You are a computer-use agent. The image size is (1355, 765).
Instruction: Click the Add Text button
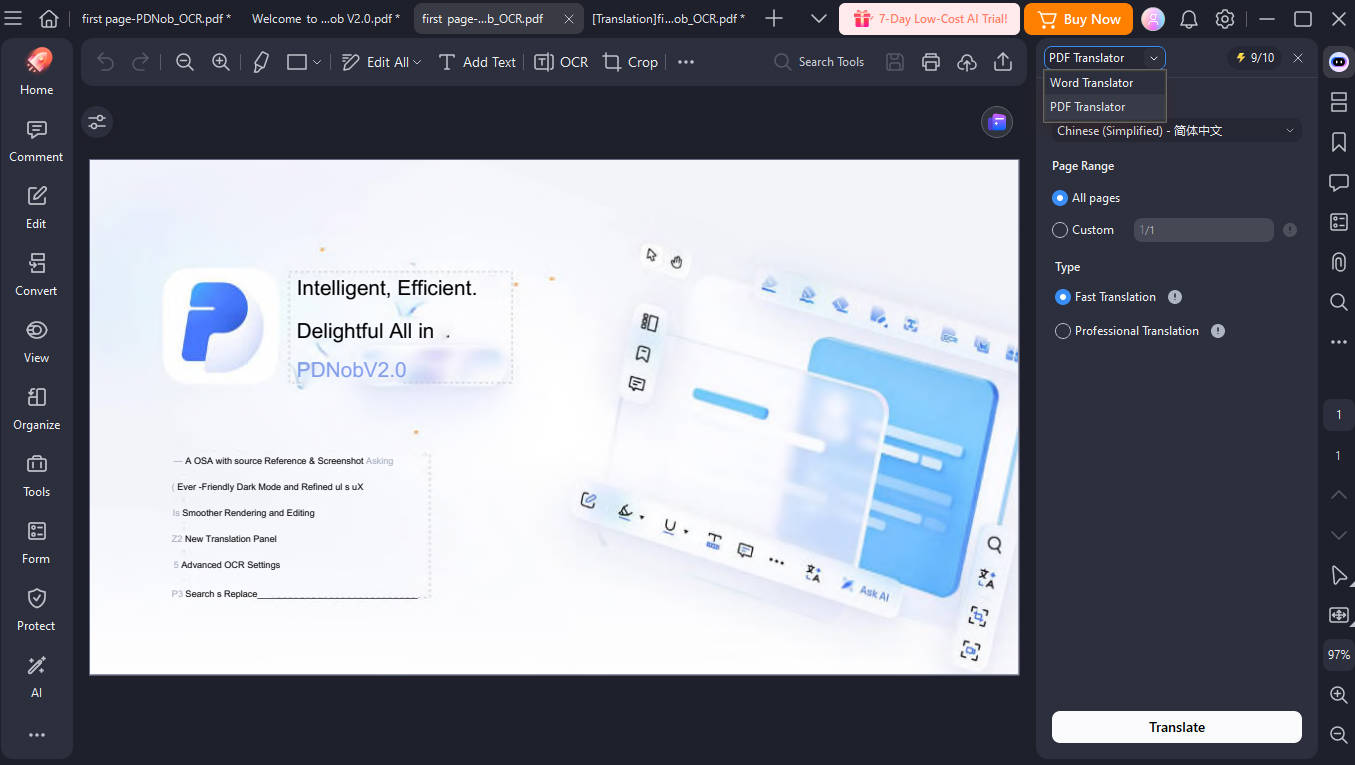pyautogui.click(x=478, y=62)
